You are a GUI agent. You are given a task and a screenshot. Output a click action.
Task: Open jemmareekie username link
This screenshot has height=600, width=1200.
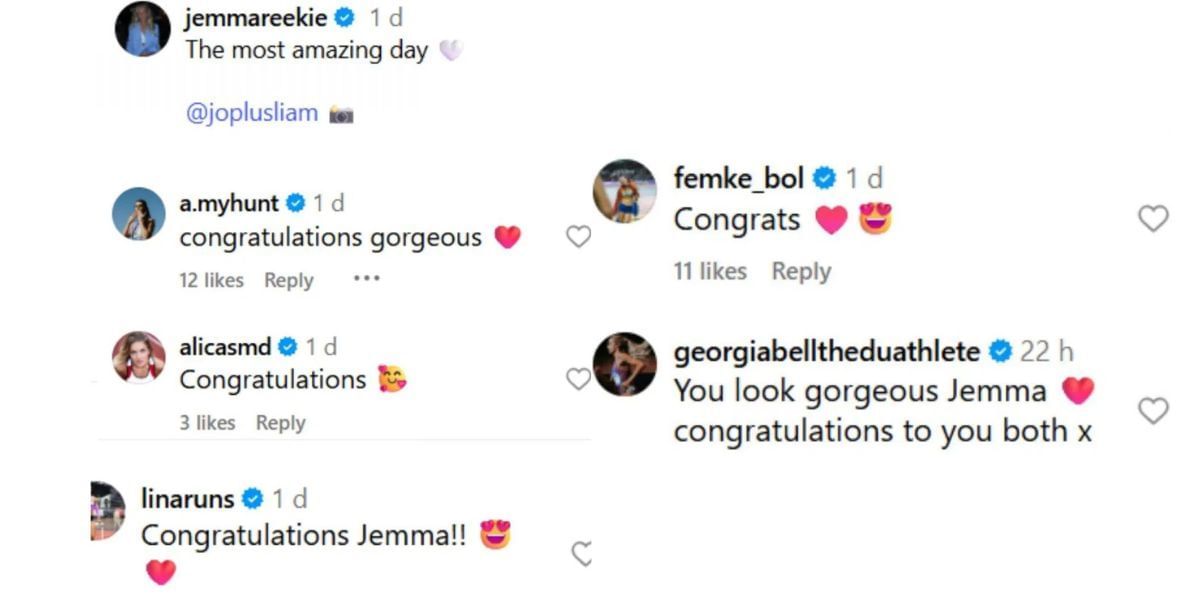click(255, 16)
